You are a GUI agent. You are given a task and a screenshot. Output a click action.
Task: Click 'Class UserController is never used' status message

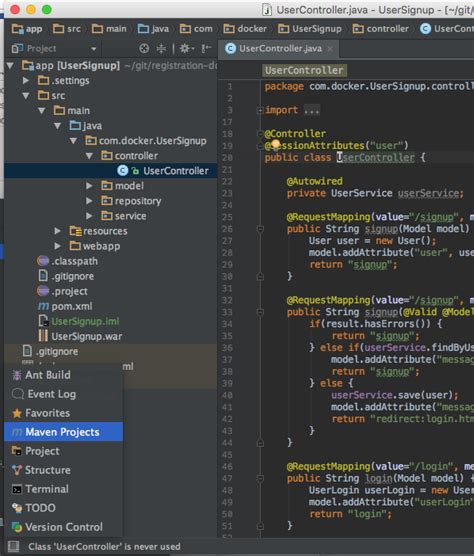[x=104, y=546]
